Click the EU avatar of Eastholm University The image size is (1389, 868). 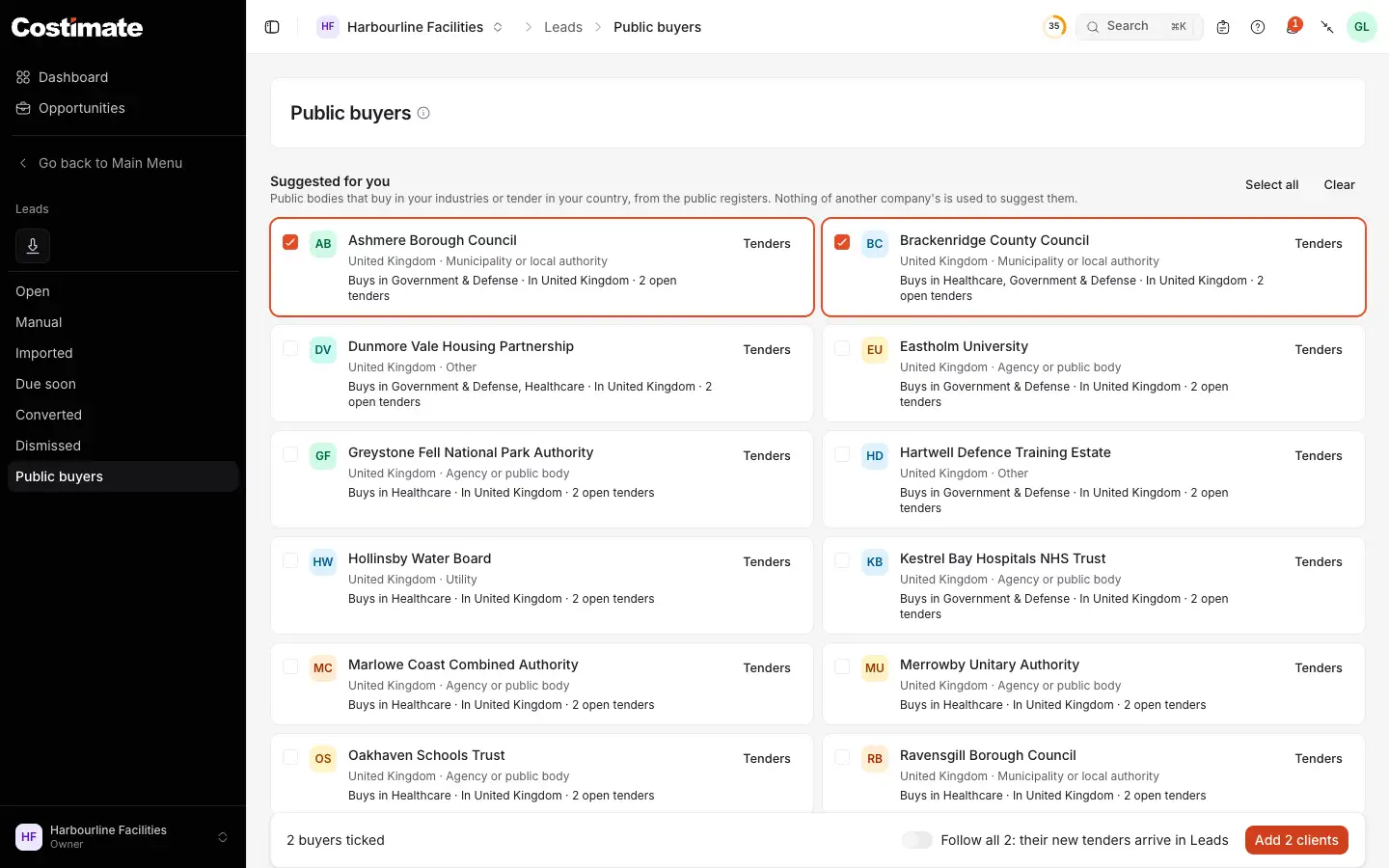pos(875,350)
